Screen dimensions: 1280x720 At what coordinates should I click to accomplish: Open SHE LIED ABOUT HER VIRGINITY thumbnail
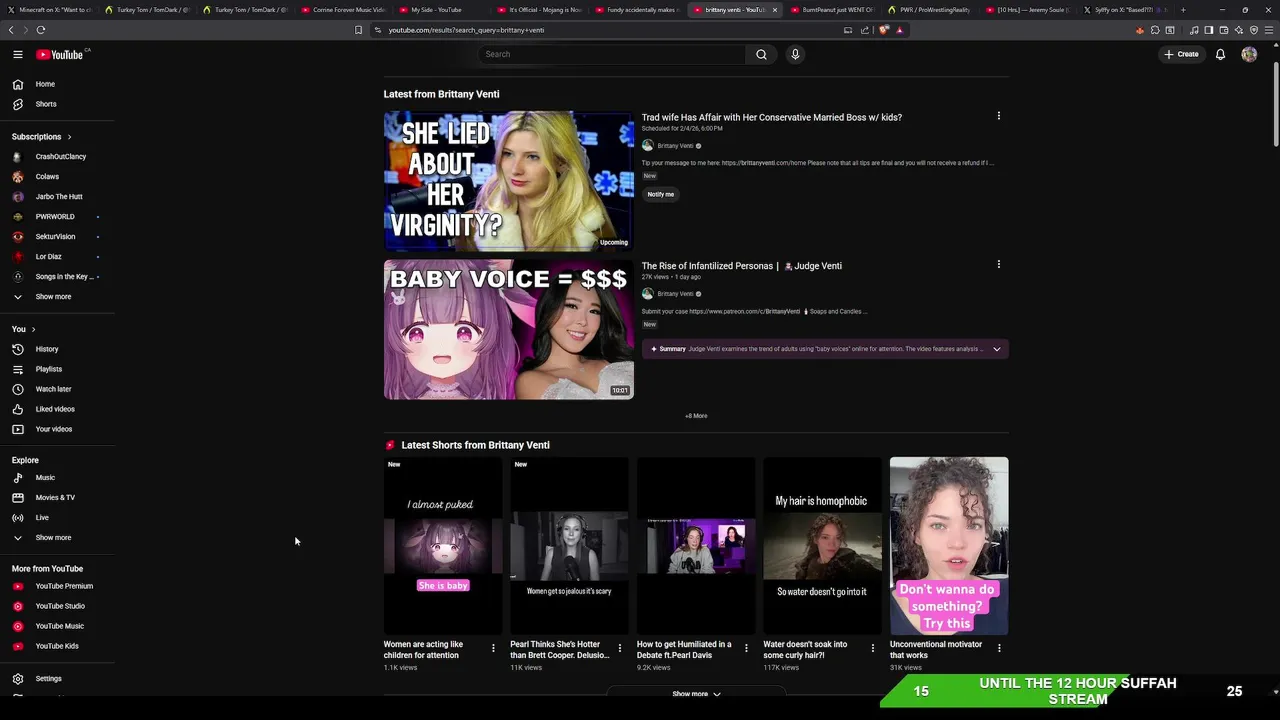click(509, 180)
